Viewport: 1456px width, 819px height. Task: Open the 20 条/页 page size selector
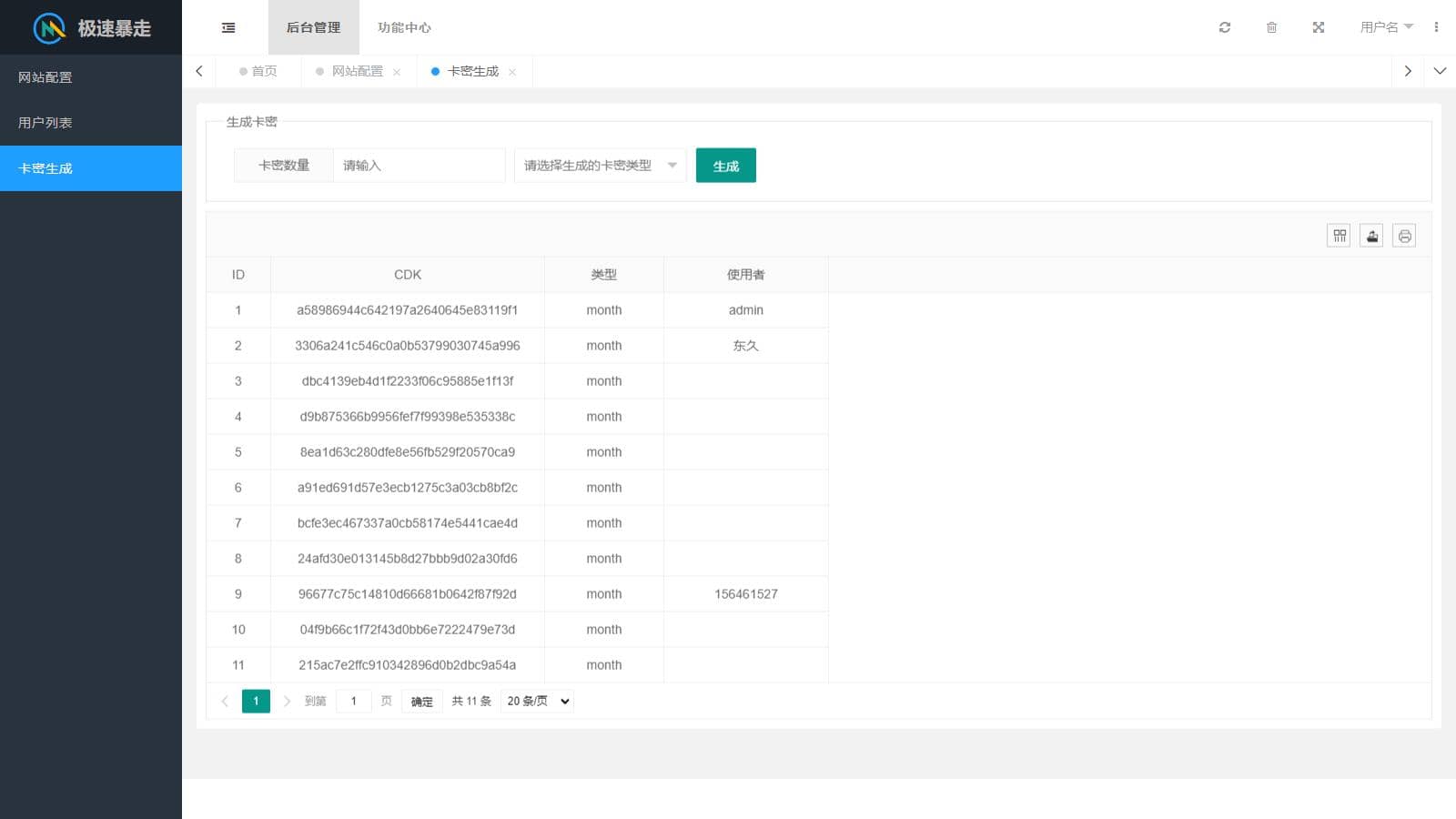[x=538, y=701]
